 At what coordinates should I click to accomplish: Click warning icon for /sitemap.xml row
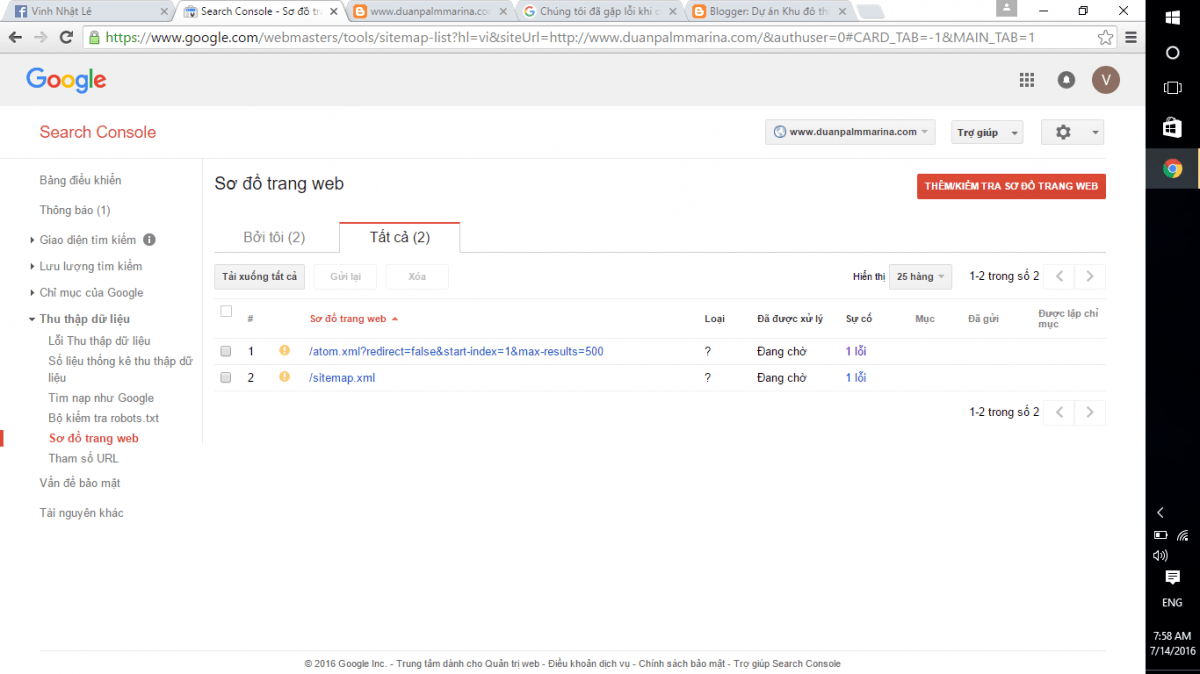pos(284,377)
